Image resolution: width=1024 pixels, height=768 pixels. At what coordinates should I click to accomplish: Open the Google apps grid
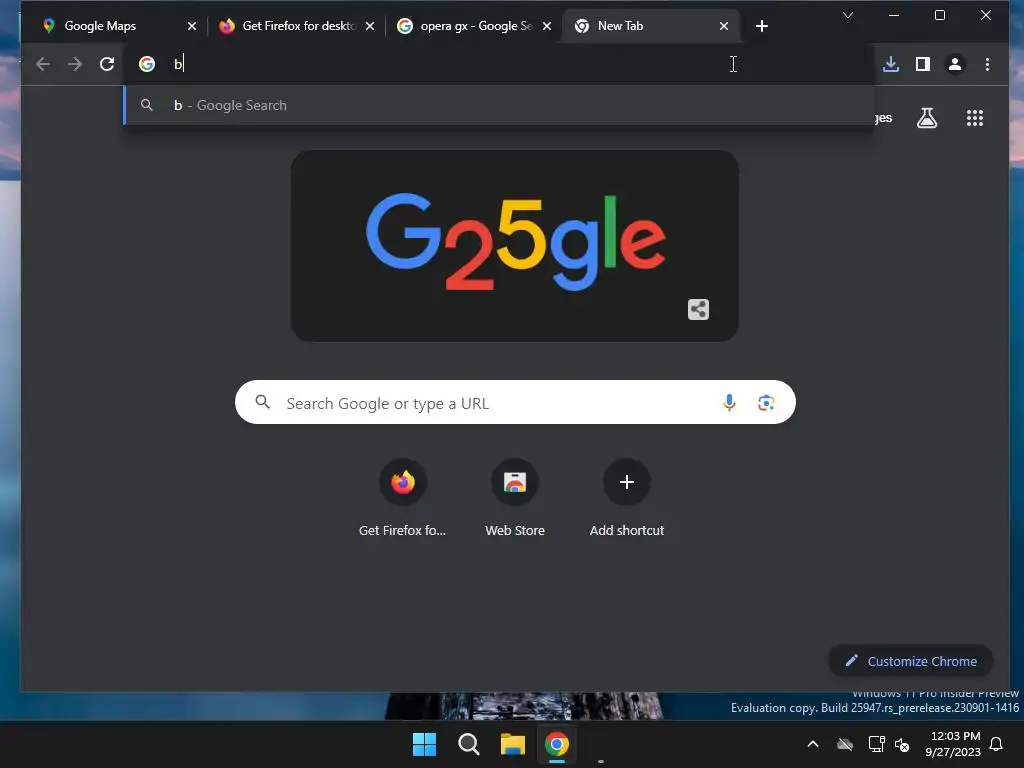(x=975, y=118)
